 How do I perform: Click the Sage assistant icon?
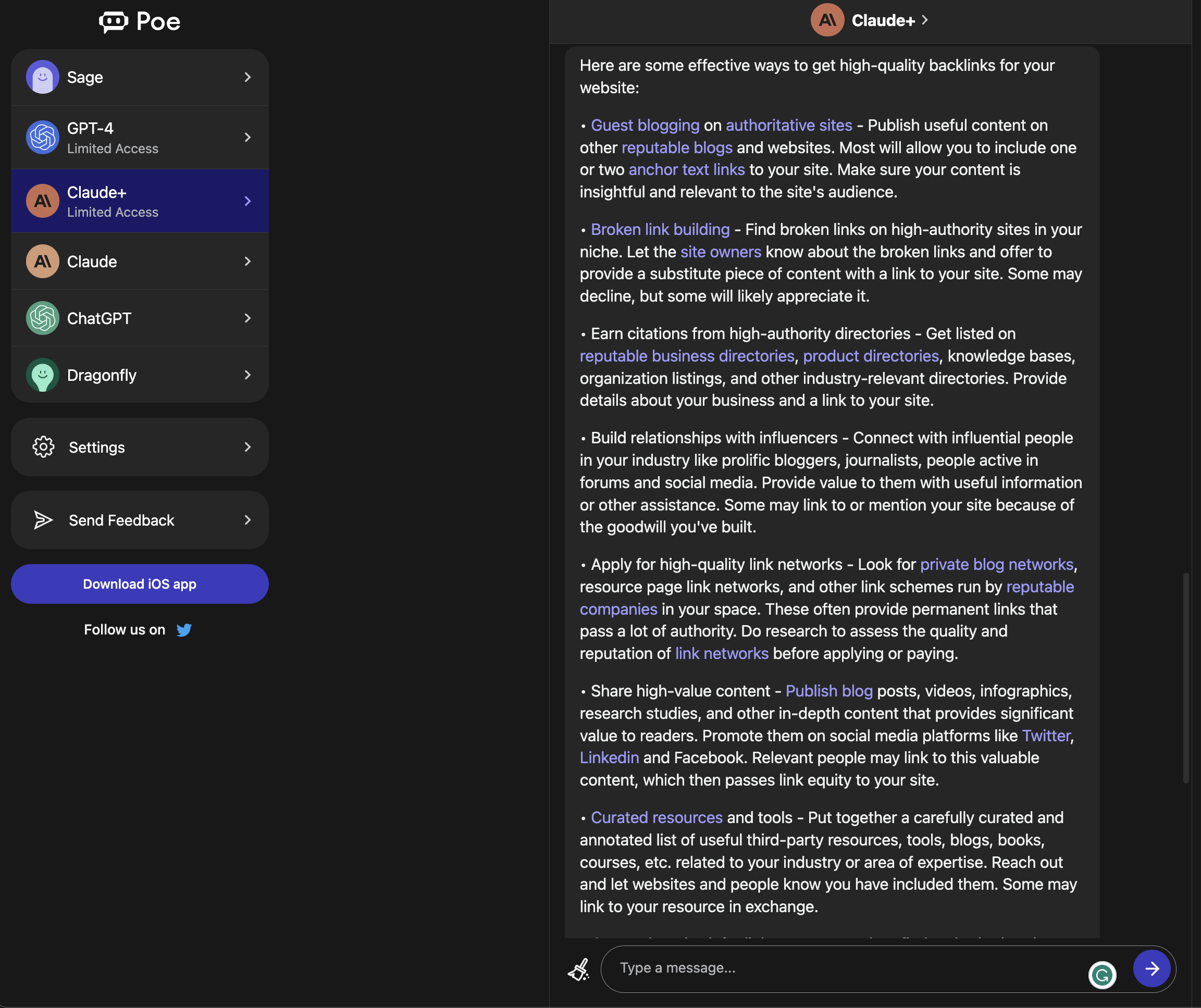42,76
